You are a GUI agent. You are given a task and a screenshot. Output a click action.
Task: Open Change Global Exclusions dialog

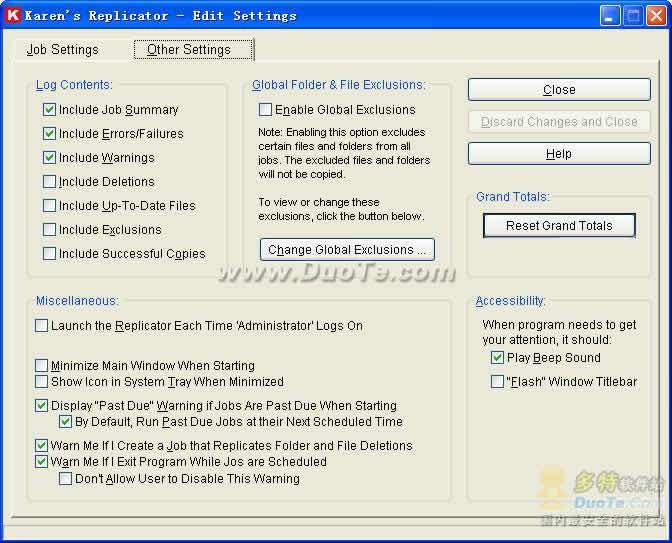click(347, 249)
